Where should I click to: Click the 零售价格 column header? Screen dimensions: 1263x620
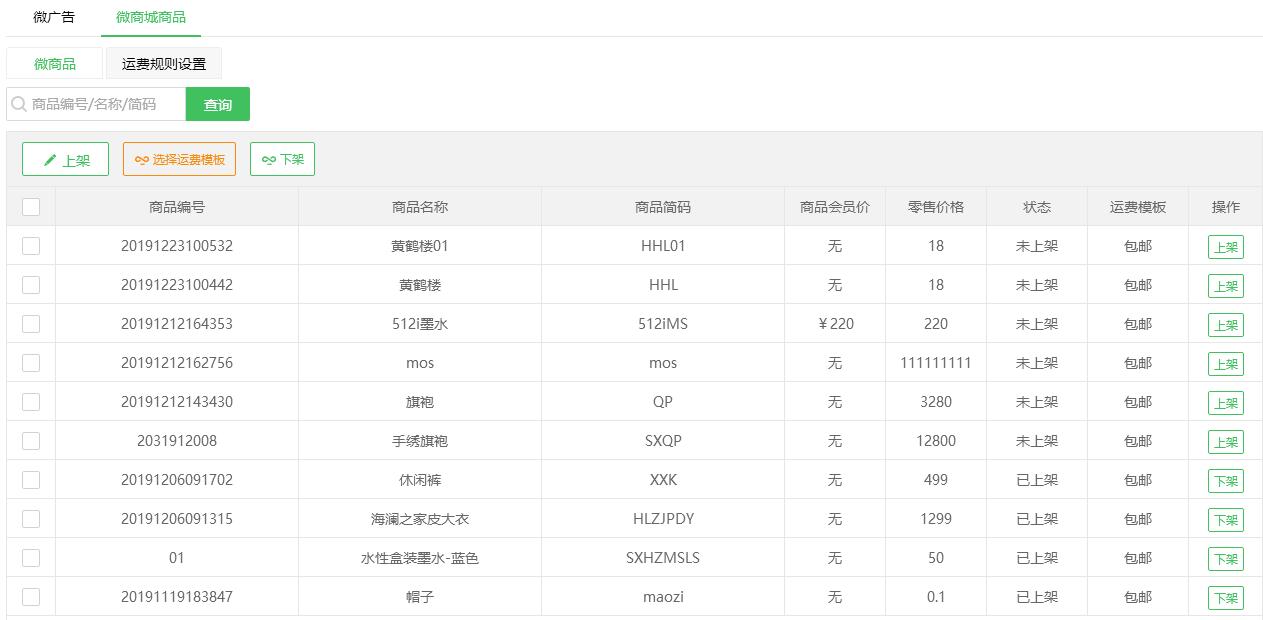coord(935,207)
